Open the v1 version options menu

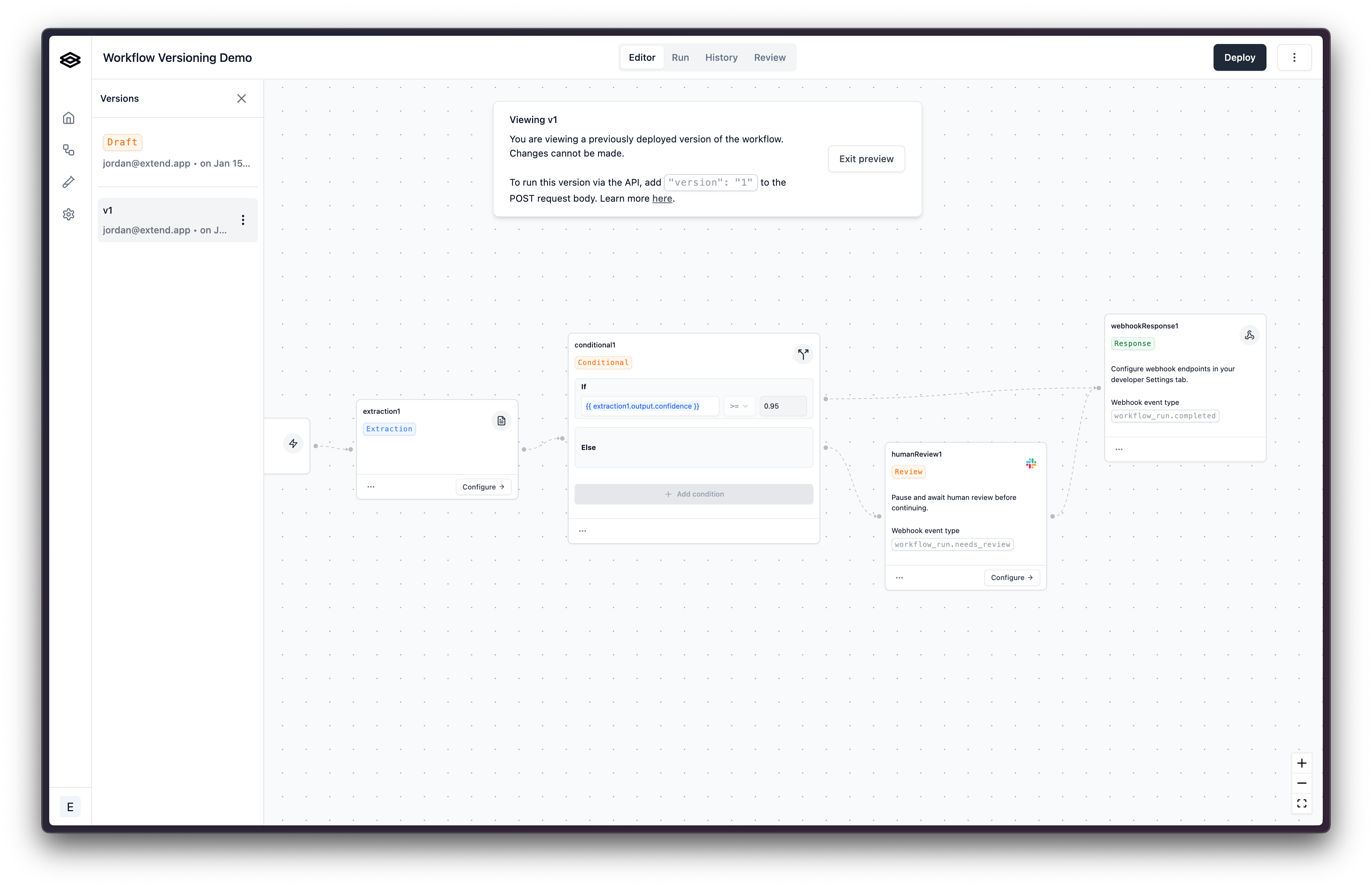243,220
